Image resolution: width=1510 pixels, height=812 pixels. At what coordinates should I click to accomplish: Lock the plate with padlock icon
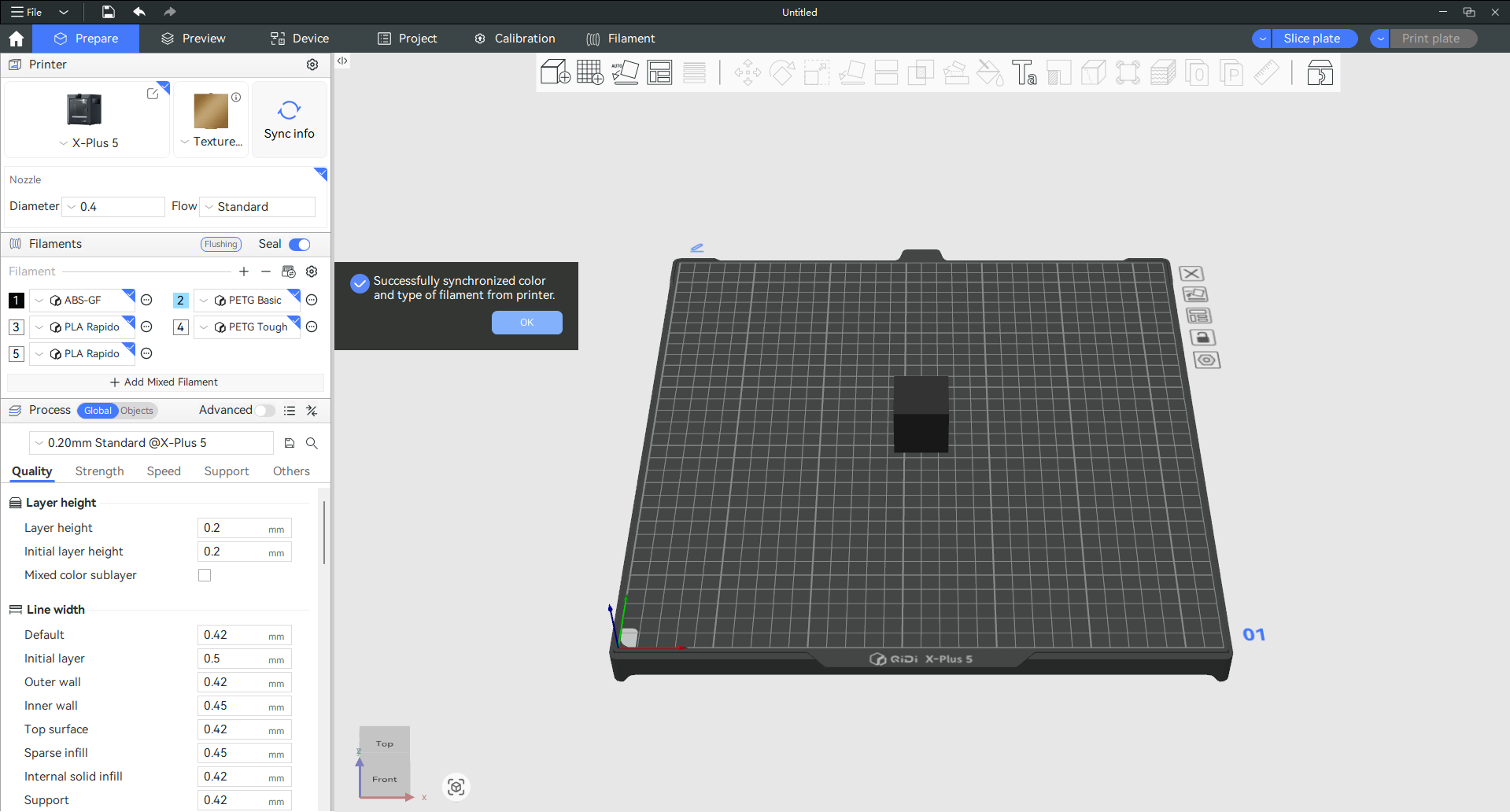point(1202,338)
